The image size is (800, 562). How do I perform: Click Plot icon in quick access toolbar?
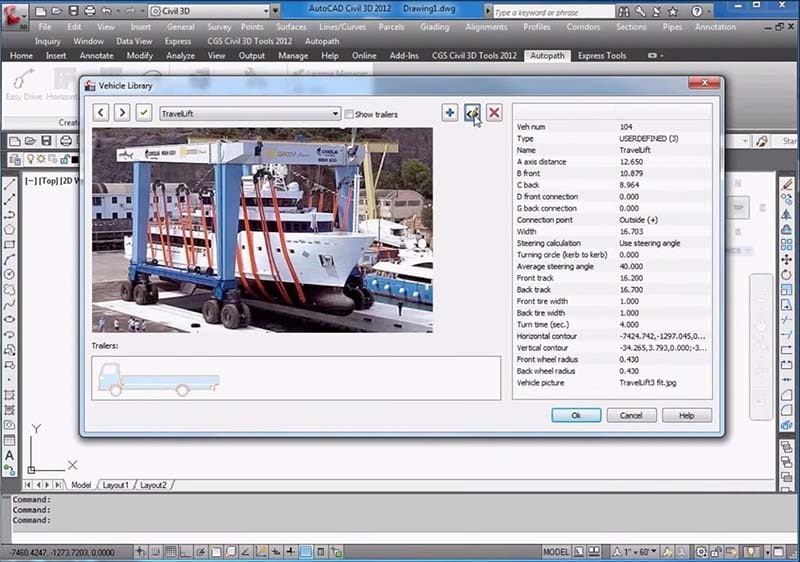pos(89,11)
